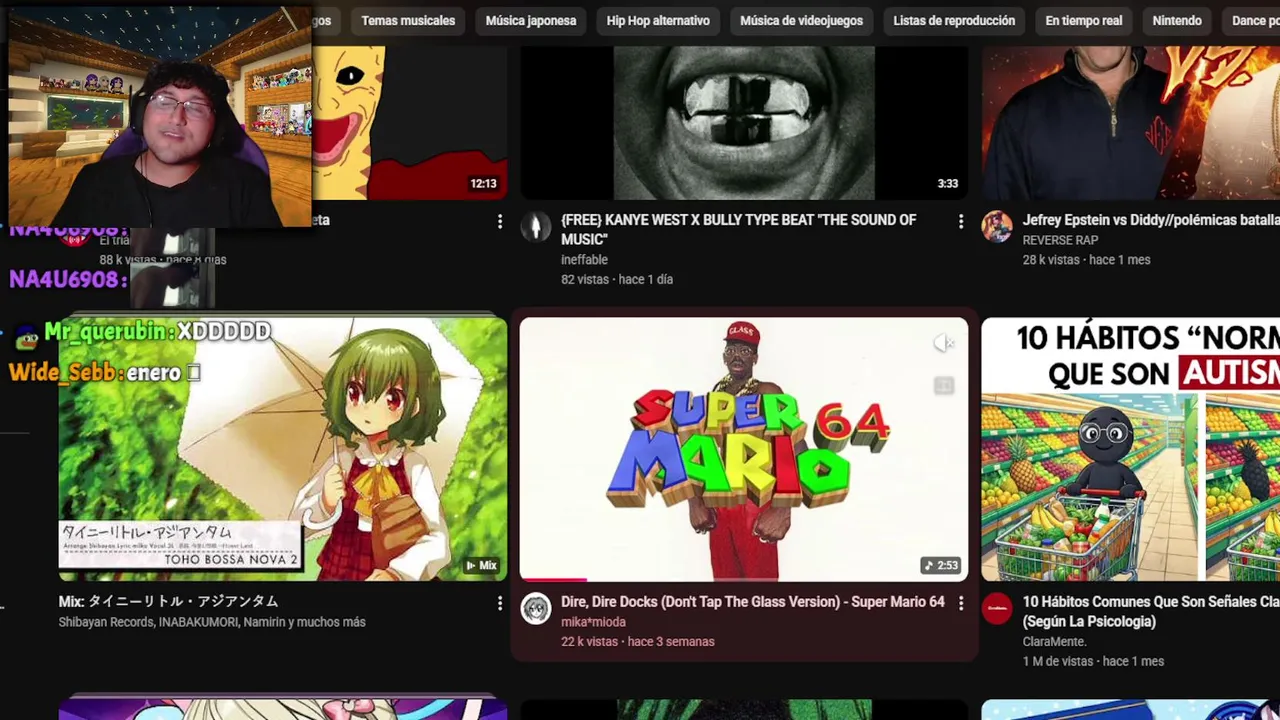Go to ineffable channel name link
This screenshot has width=1280, height=720.
point(584,260)
